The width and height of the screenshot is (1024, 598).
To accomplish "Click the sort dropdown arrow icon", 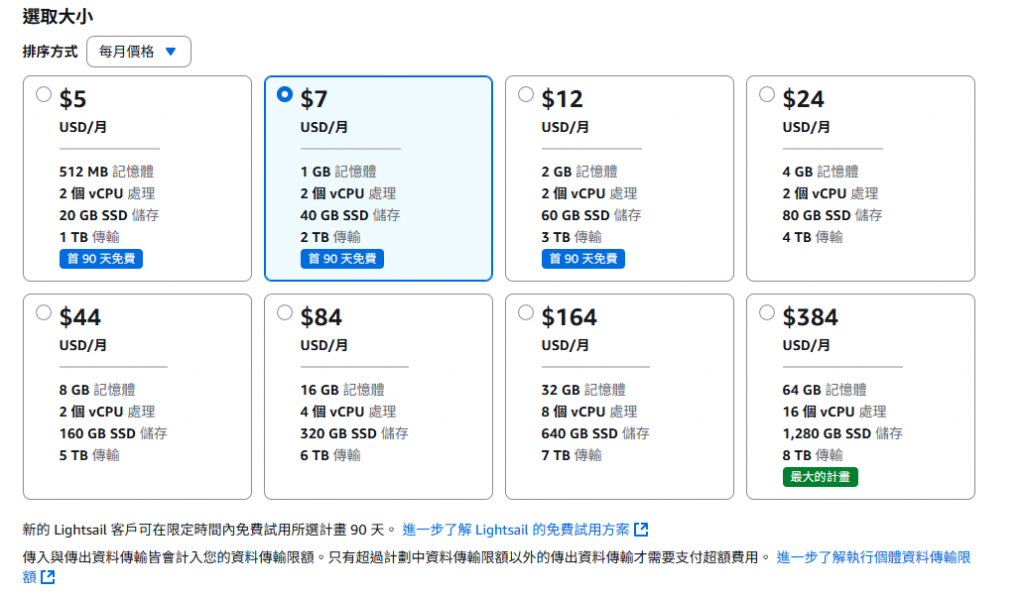I will click(x=170, y=52).
